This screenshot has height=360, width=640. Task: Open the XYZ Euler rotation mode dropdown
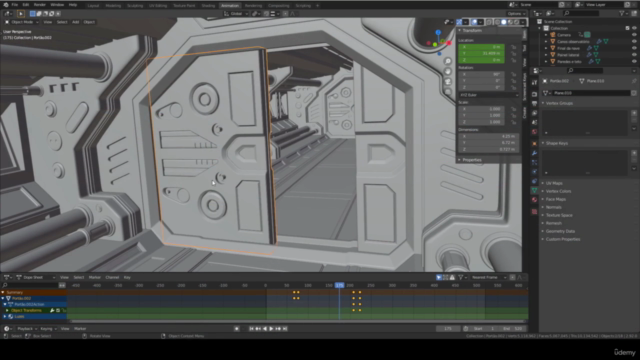tap(488, 95)
